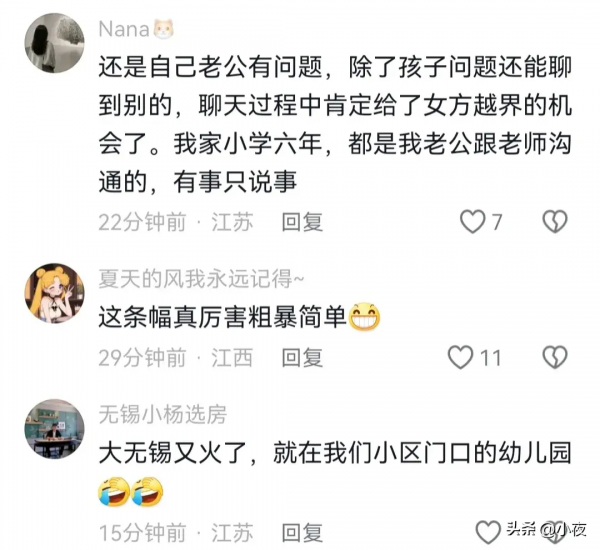Dislike Nana's comment with broken heart
Image resolution: width=600 pixels, height=550 pixels.
(x=555, y=222)
